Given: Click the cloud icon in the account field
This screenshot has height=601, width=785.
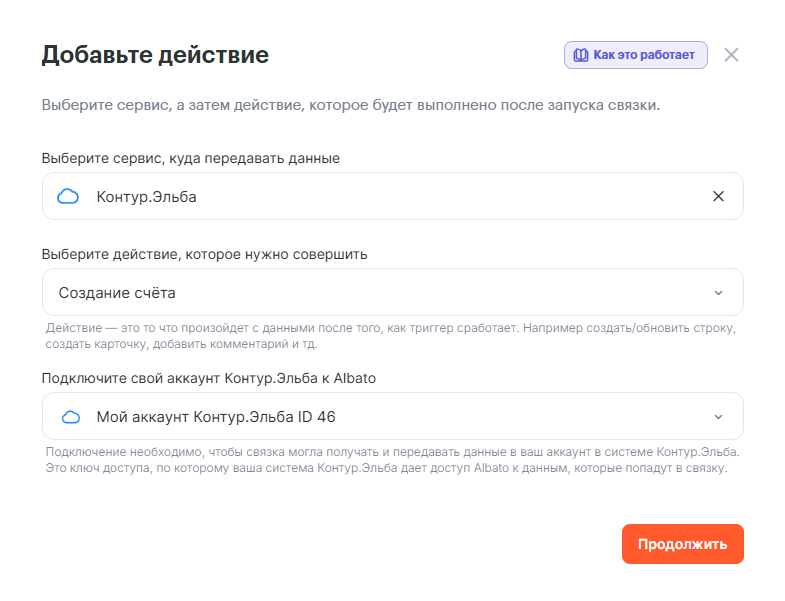Looking at the screenshot, I should (x=70, y=417).
